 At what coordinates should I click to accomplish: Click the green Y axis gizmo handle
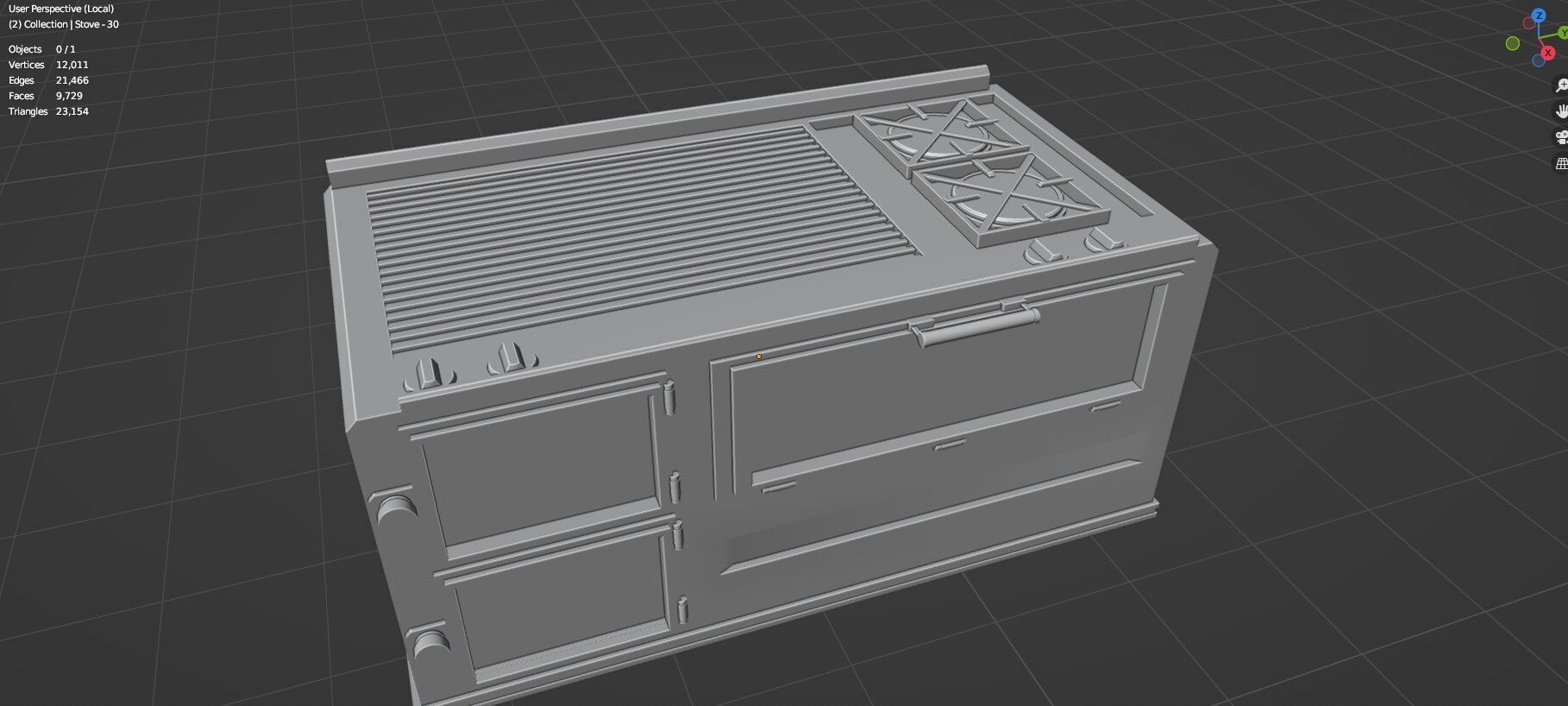[1564, 33]
